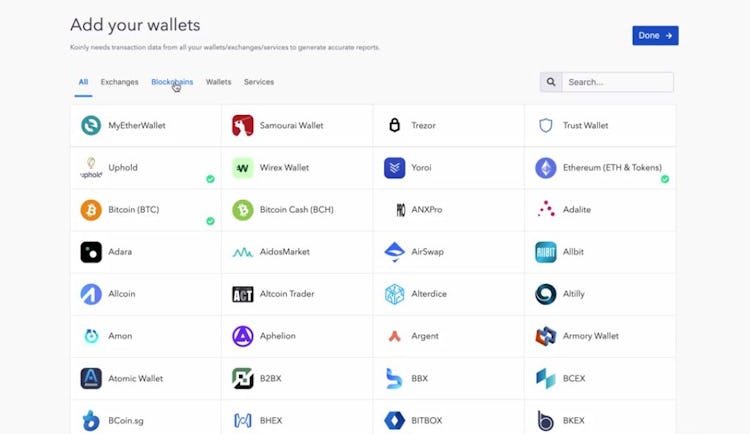The width and height of the screenshot is (750, 434).
Task: Click the Argent orange icon
Action: [x=394, y=336]
